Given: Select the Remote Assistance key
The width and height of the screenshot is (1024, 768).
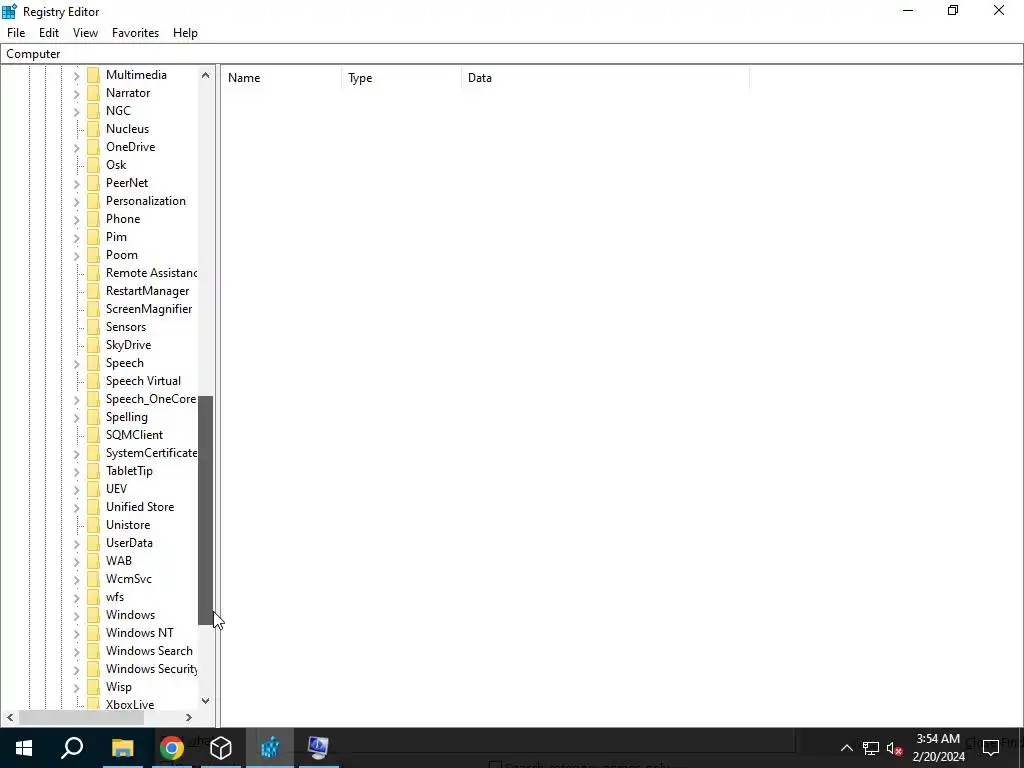Looking at the screenshot, I should coord(152,273).
